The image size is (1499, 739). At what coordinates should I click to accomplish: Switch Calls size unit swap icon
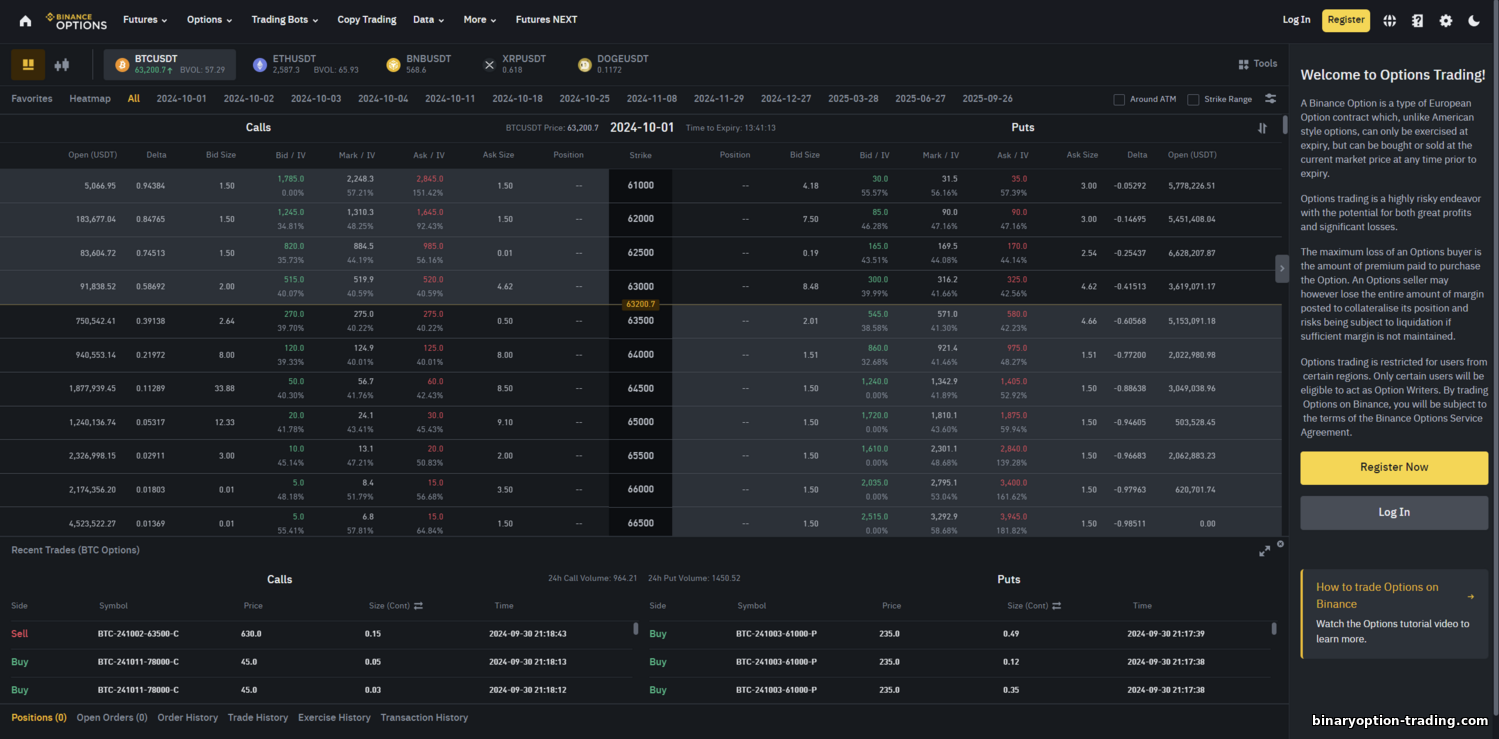[418, 606]
